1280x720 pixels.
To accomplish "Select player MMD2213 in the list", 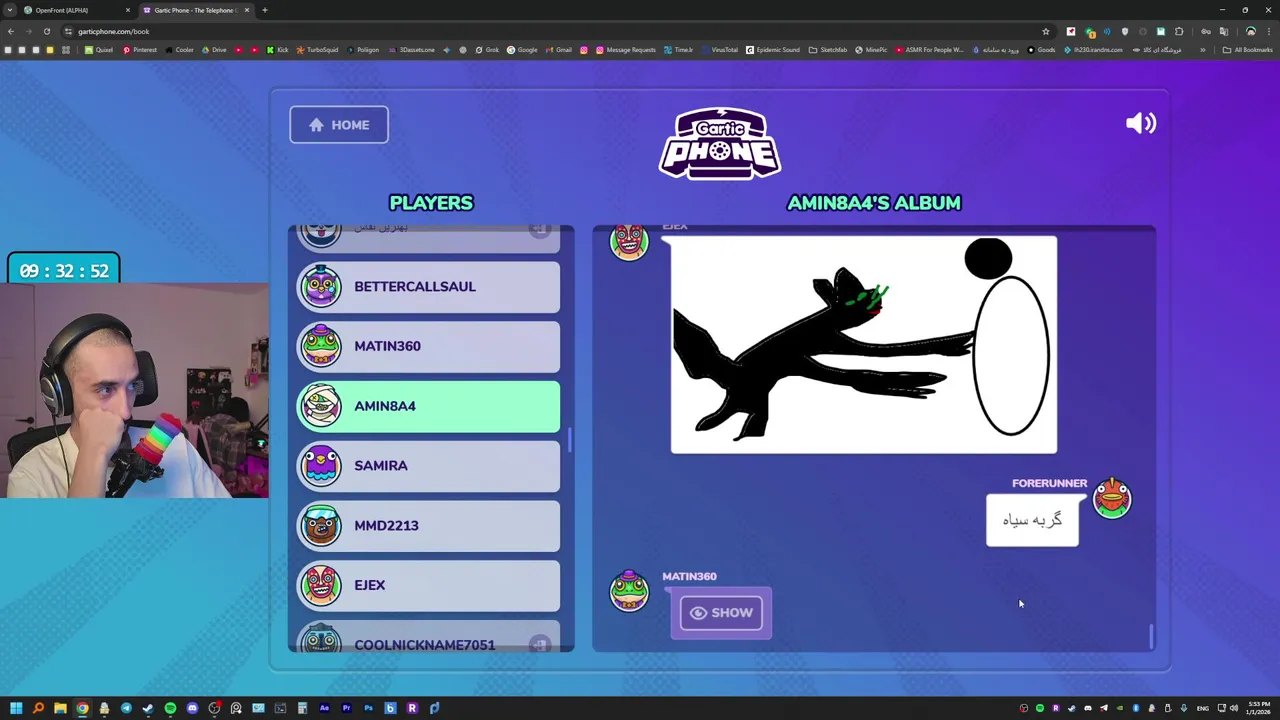I will tap(429, 525).
